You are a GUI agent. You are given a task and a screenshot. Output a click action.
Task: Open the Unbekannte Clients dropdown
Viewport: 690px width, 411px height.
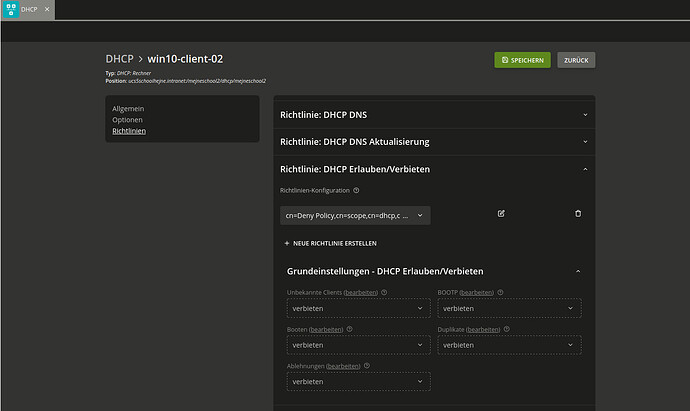tap(355, 308)
